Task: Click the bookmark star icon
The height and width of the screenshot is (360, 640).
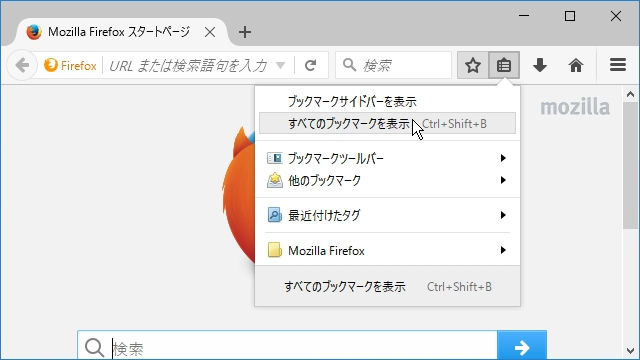Action: 473,65
